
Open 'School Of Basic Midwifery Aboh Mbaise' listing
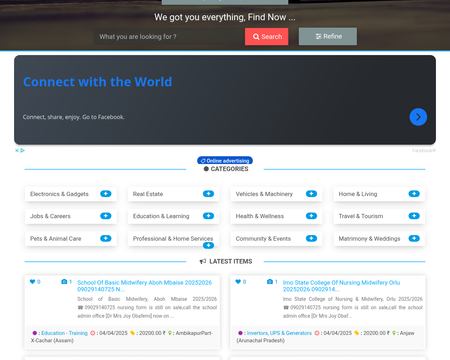pyautogui.click(x=144, y=286)
